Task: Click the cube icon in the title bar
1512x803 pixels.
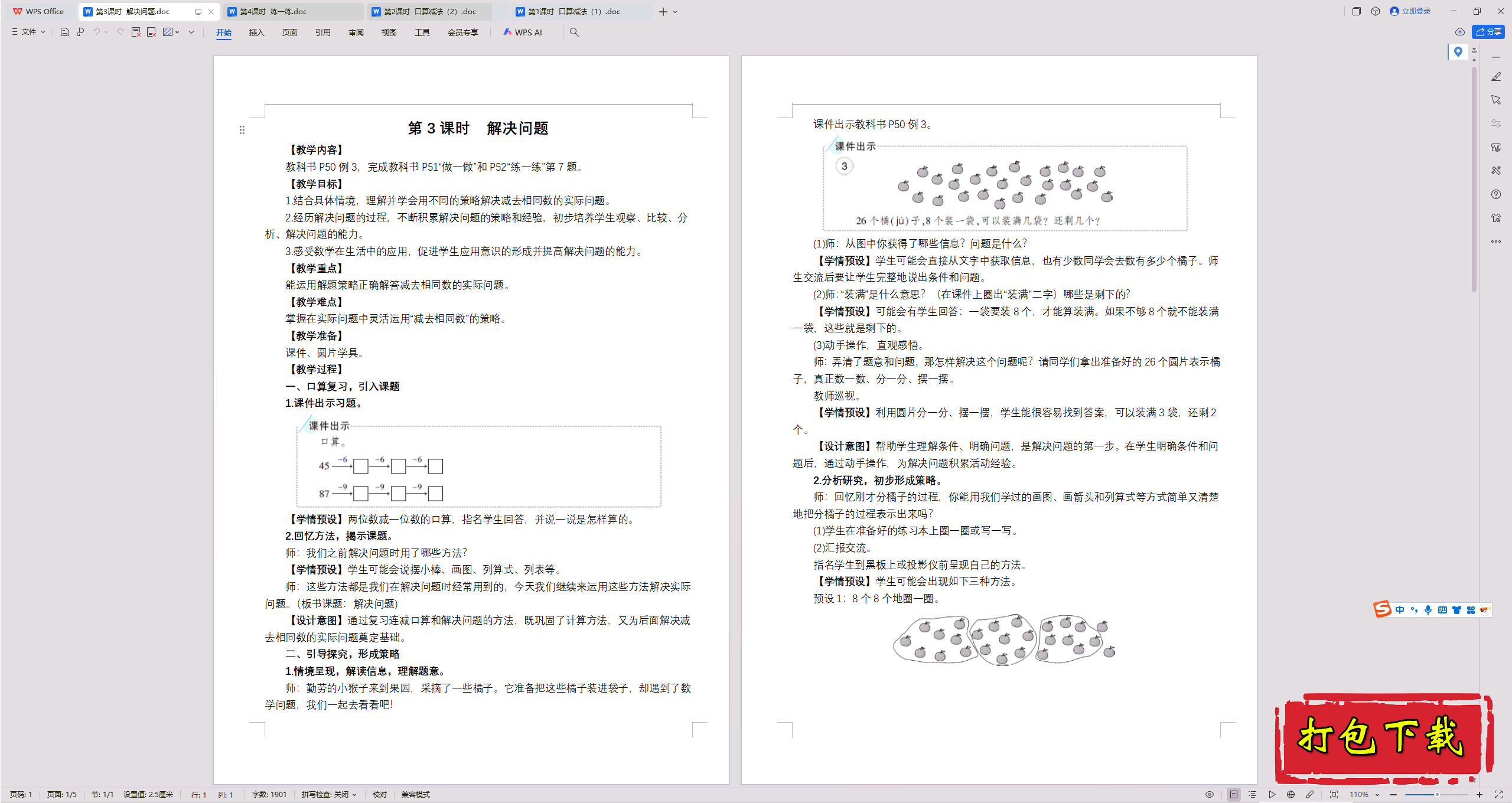Action: pyautogui.click(x=1376, y=11)
